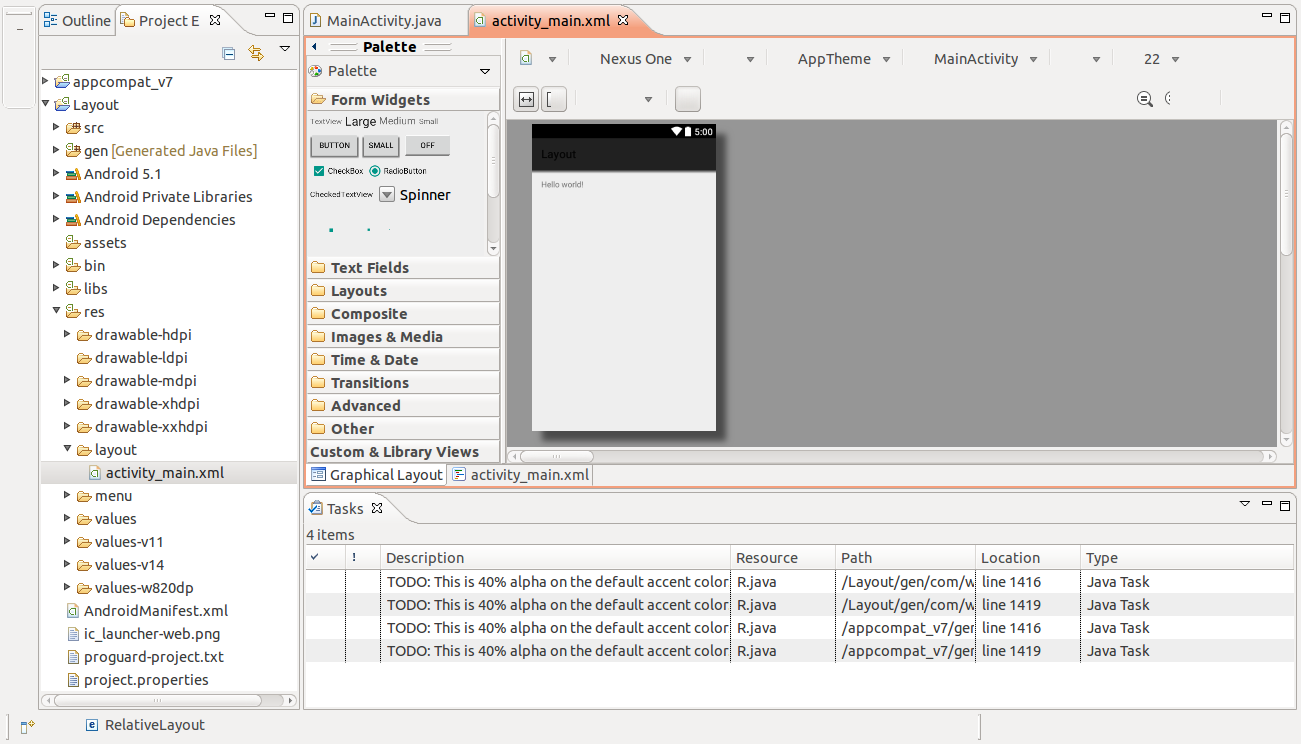Open the API level 22 dropdown
Screen dimensions: 1301x744
point(1161,59)
